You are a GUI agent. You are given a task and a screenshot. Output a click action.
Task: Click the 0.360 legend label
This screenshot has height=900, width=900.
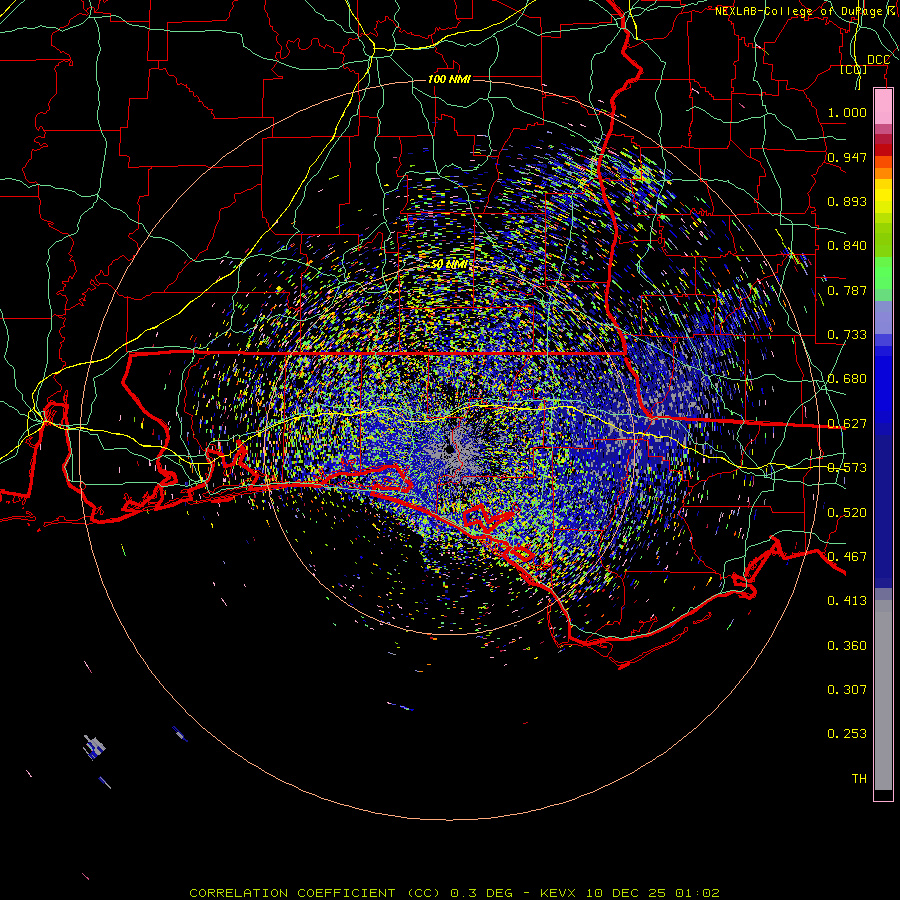tap(847, 646)
